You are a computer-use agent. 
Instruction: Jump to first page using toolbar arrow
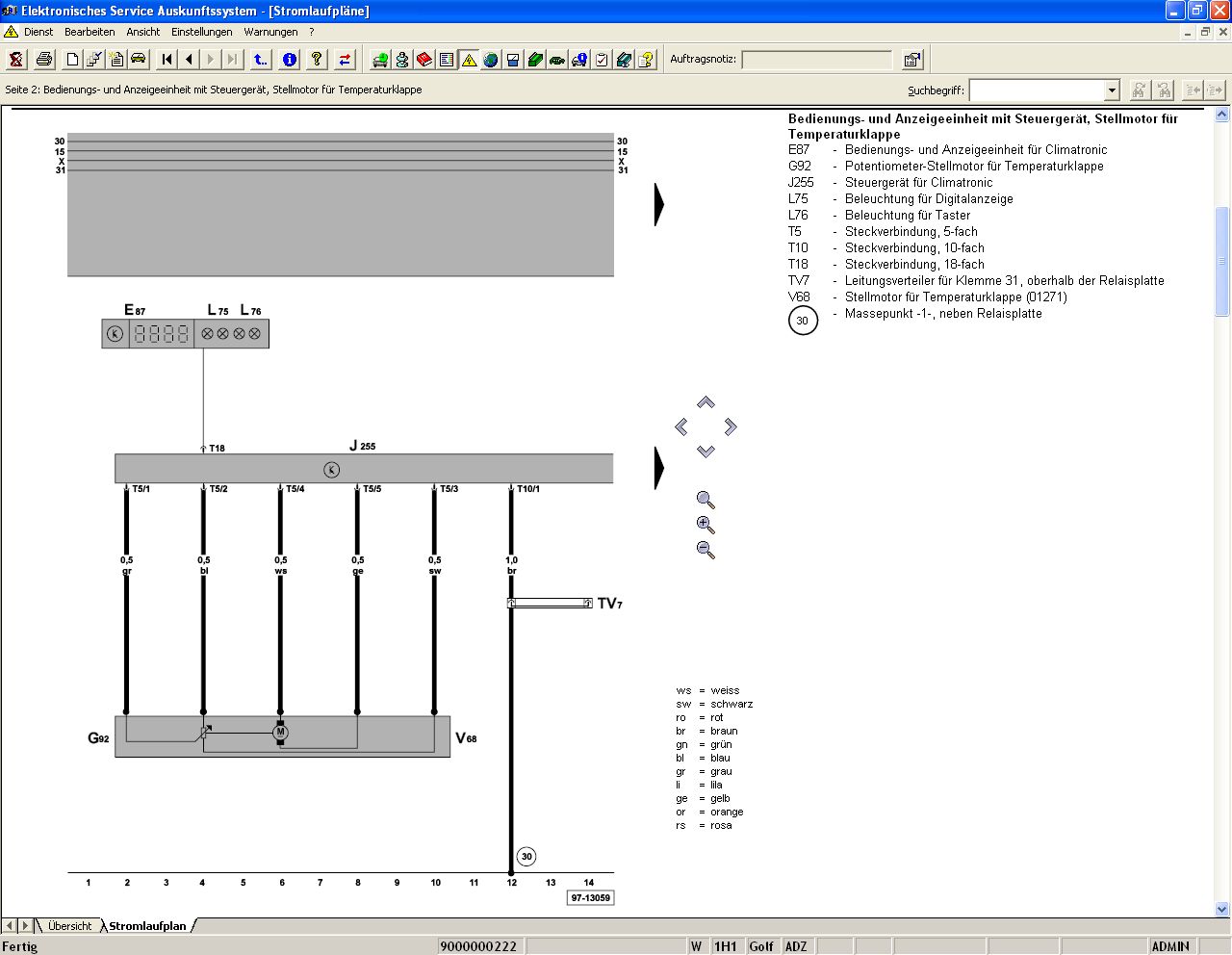pos(167,60)
